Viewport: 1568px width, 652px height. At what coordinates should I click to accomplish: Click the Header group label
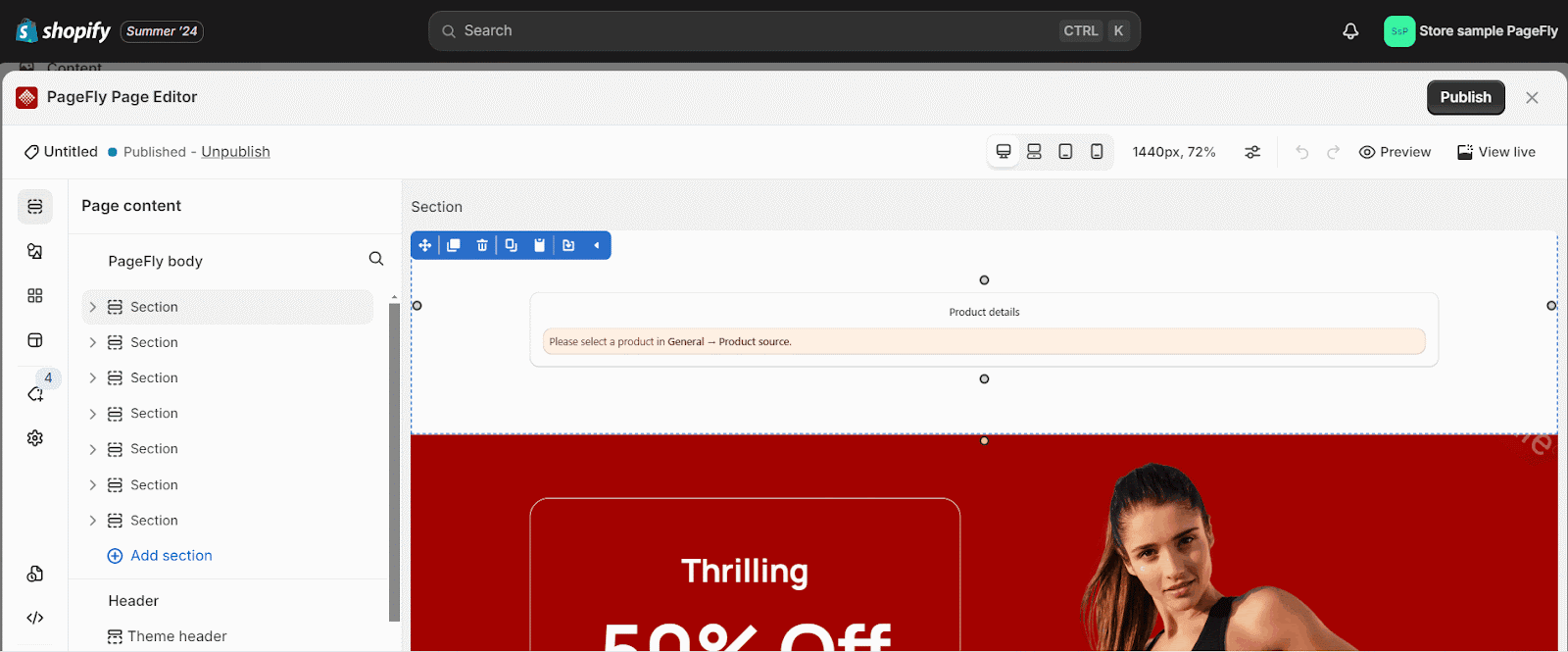pos(133,601)
